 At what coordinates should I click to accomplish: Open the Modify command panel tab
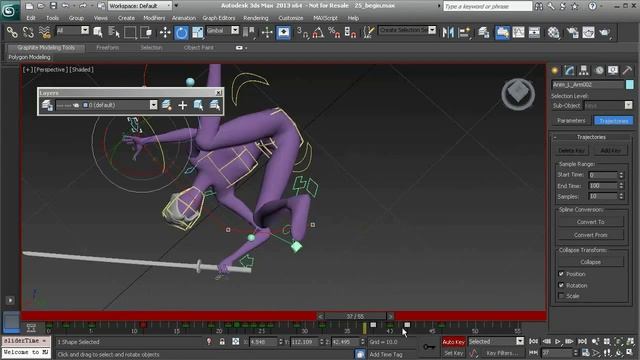[569, 70]
